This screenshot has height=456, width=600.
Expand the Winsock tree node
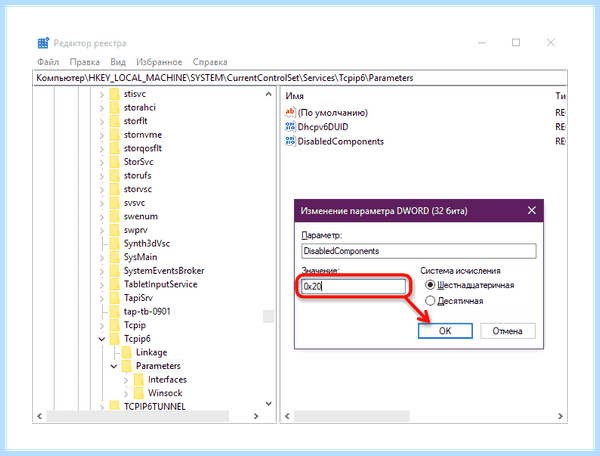[126, 393]
